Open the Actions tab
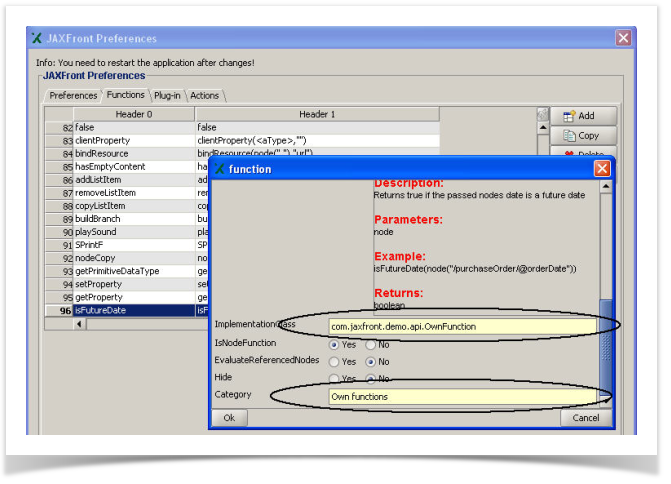 click(x=204, y=96)
